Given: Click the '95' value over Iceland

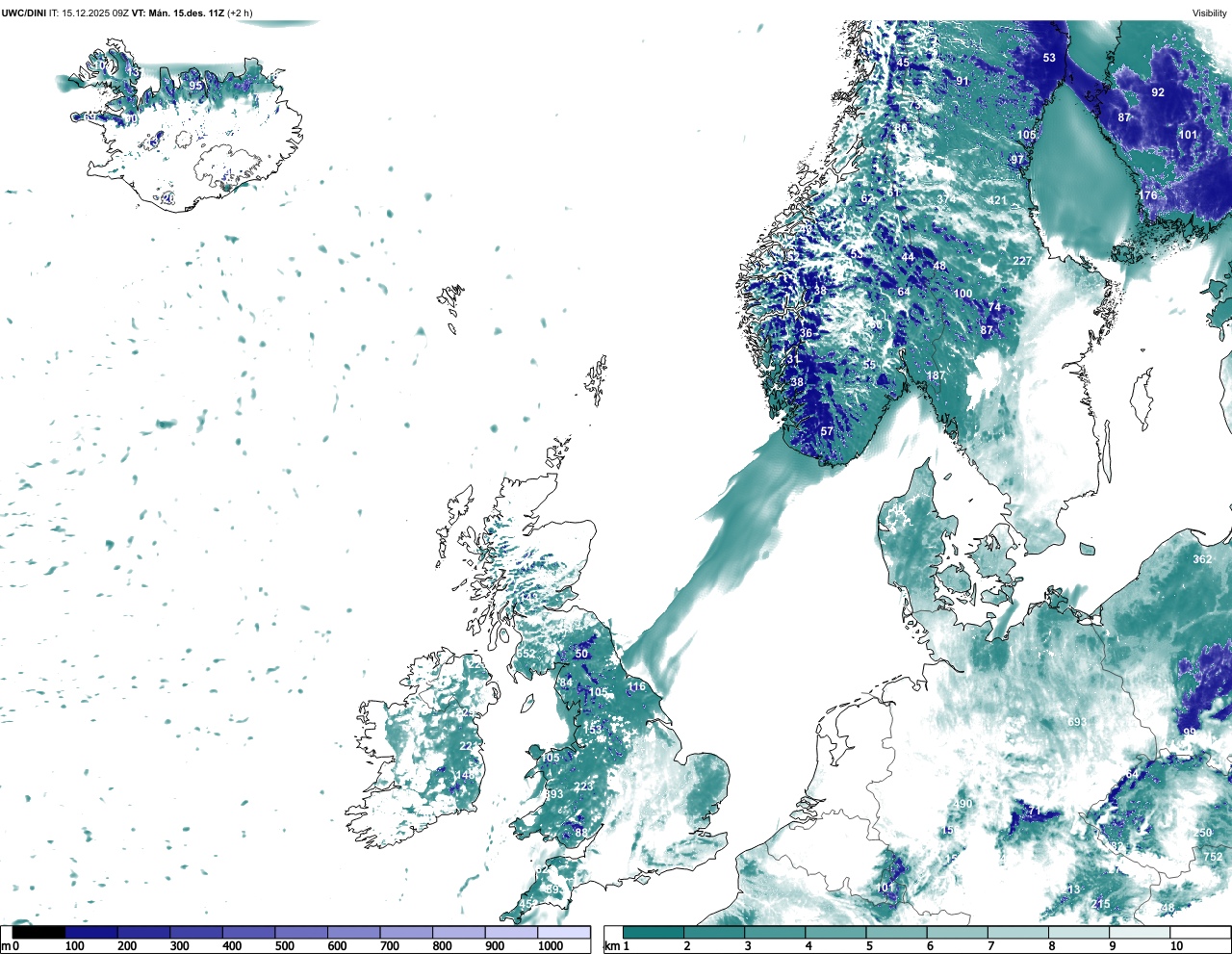Looking at the screenshot, I should [x=195, y=86].
